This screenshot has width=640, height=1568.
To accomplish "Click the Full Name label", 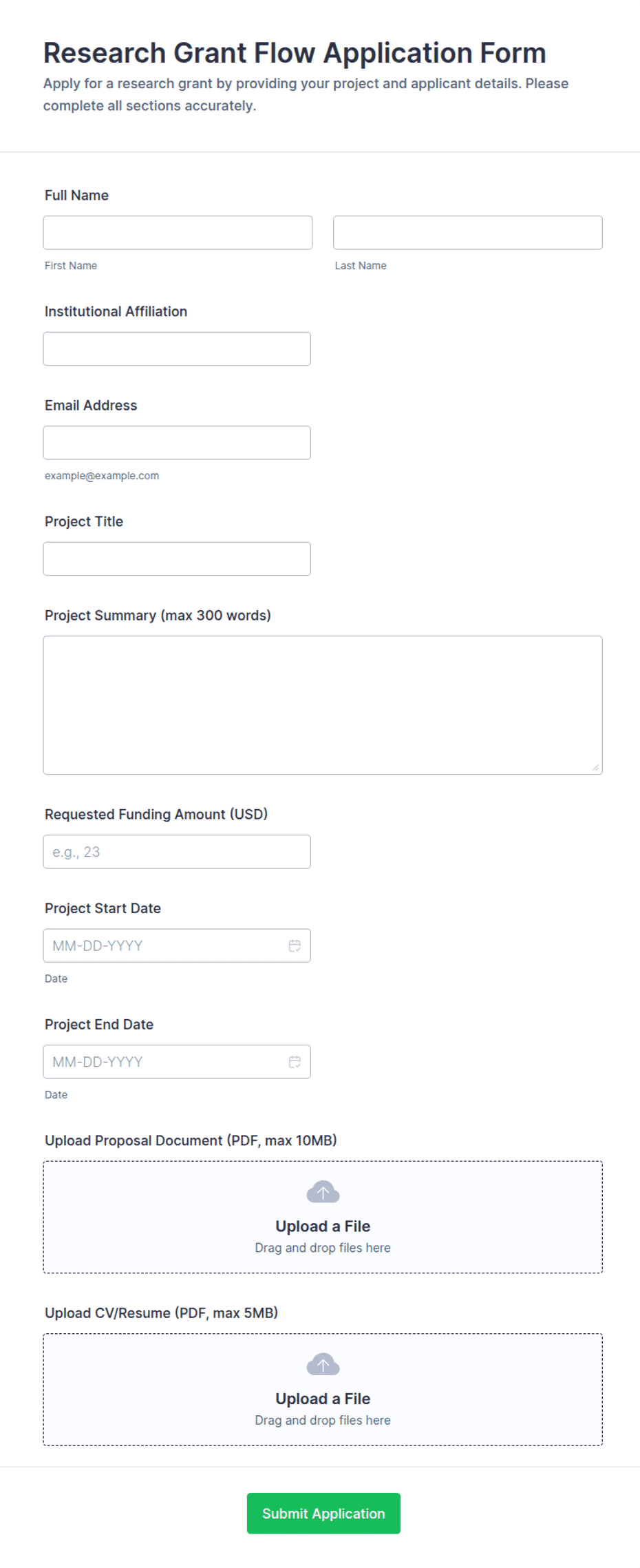I will 76,196.
